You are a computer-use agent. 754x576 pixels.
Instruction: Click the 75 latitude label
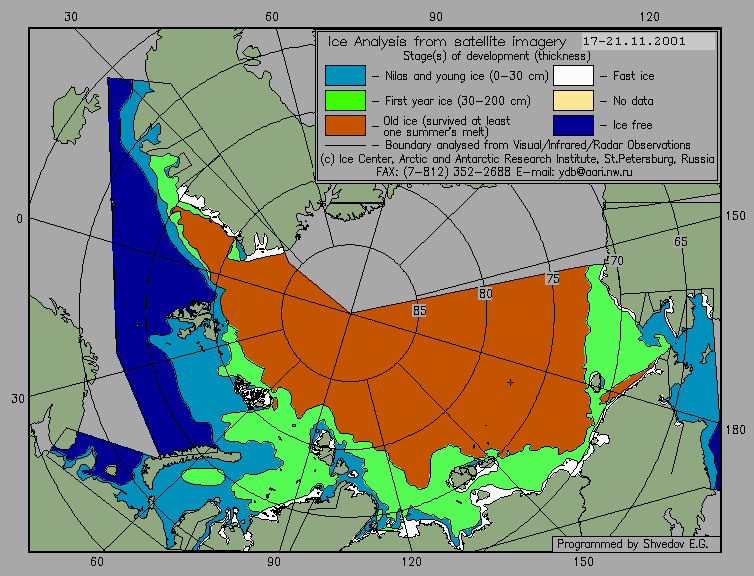coord(553,278)
